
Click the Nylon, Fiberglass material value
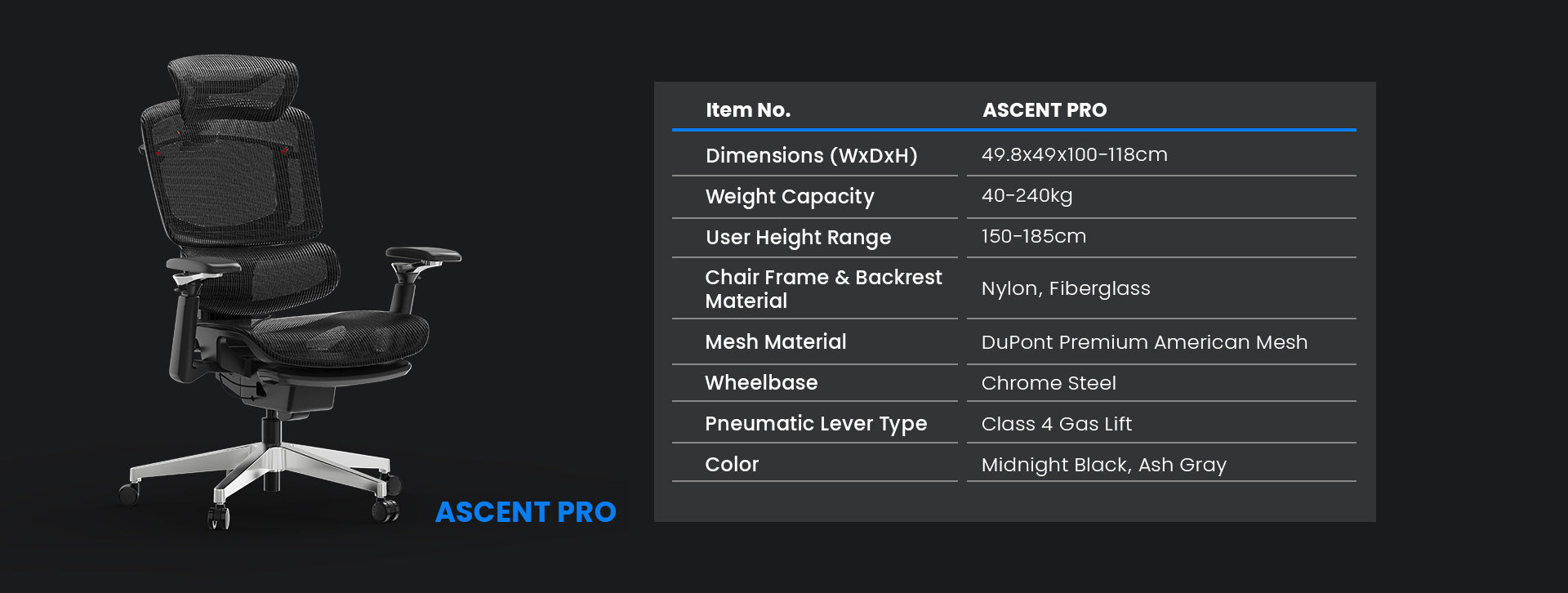click(x=1065, y=288)
